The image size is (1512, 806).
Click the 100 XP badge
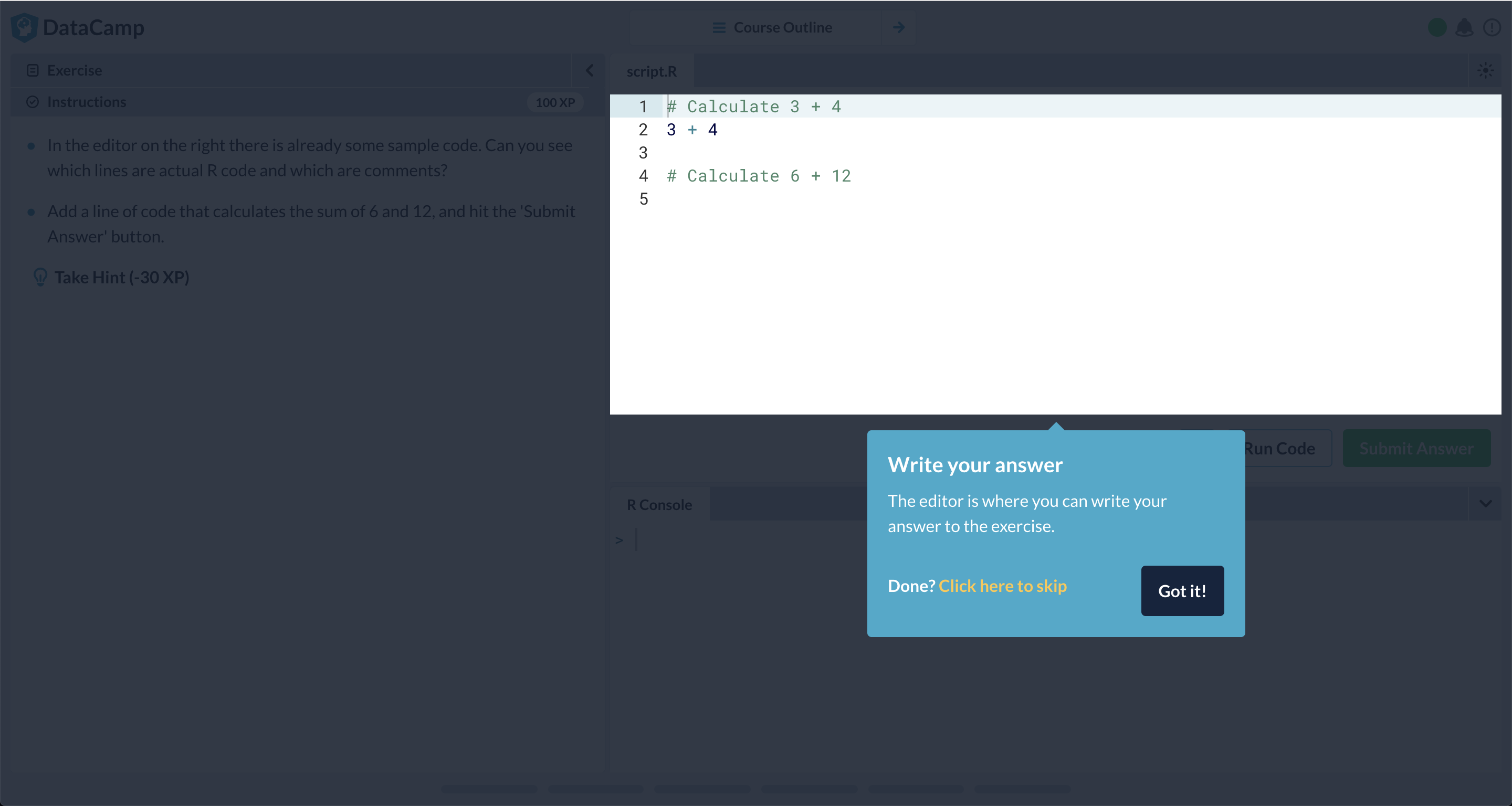tap(555, 102)
